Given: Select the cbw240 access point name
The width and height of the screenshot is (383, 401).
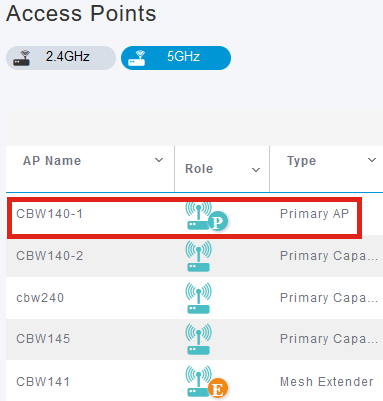Looking at the screenshot, I should (x=40, y=298).
